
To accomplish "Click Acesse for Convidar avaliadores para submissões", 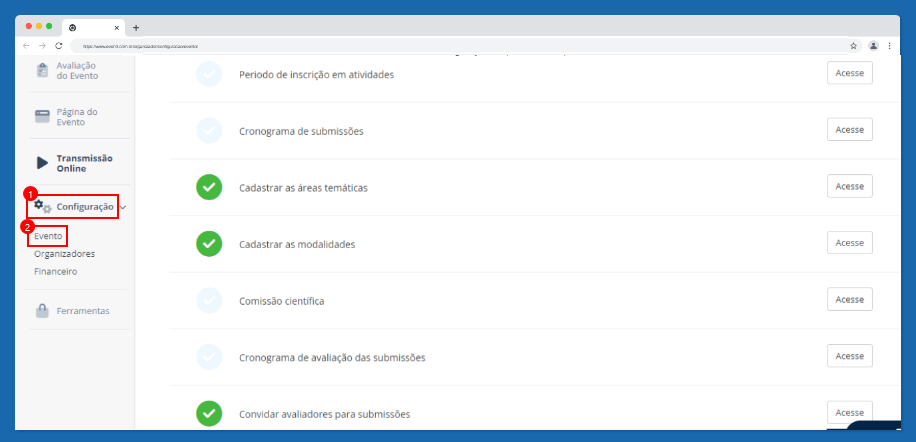I will pos(849,413).
